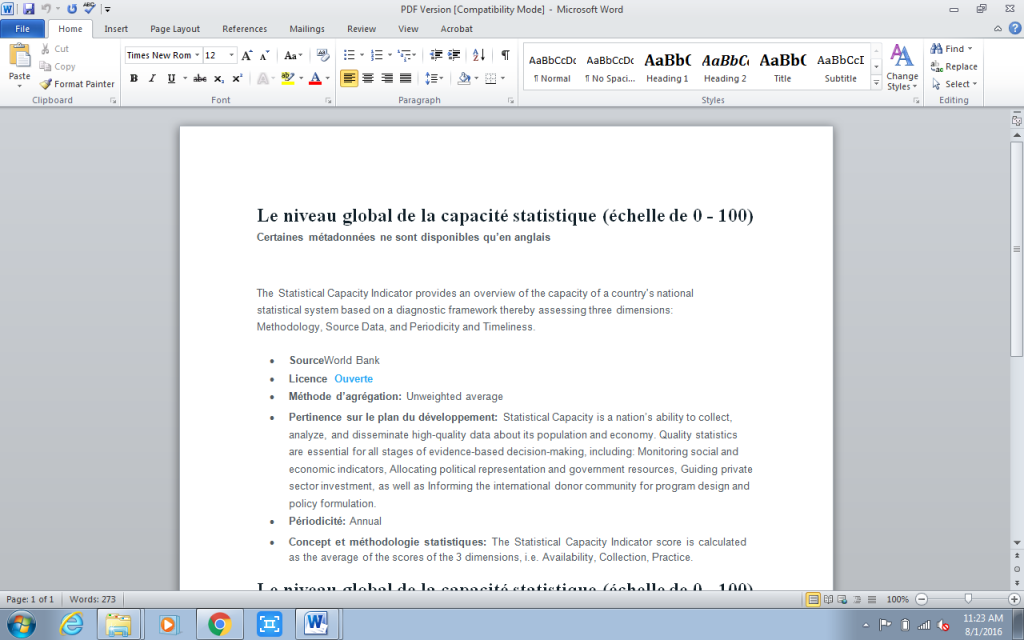Expand the font name dropdown list
This screenshot has width=1024, height=640.
point(197,56)
